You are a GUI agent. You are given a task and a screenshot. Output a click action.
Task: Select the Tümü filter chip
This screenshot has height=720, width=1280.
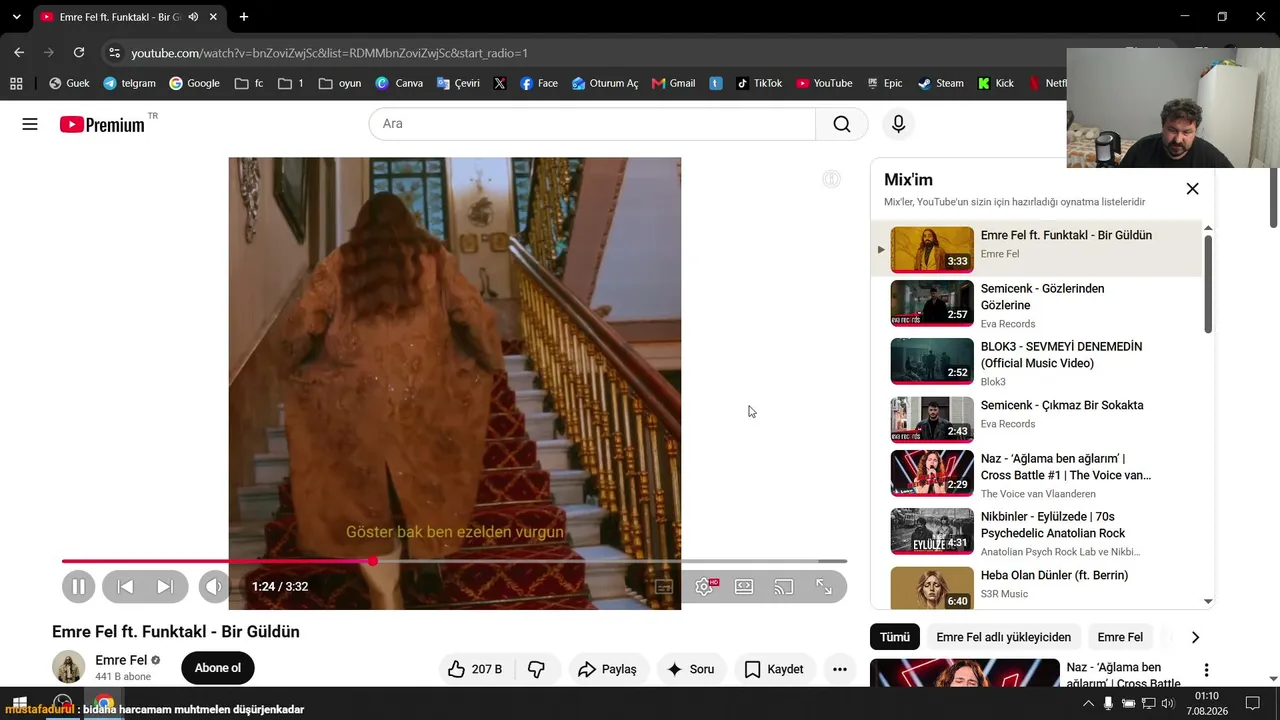click(x=895, y=637)
